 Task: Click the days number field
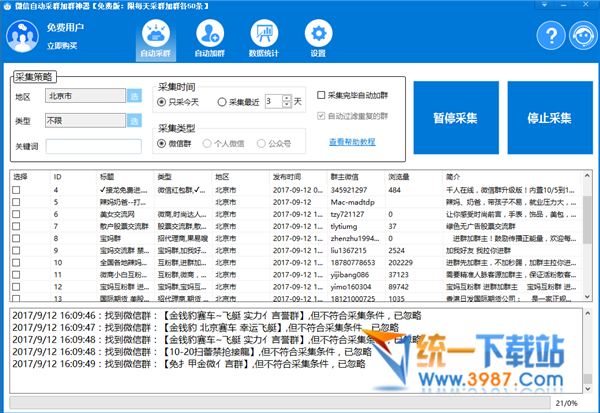[274, 101]
